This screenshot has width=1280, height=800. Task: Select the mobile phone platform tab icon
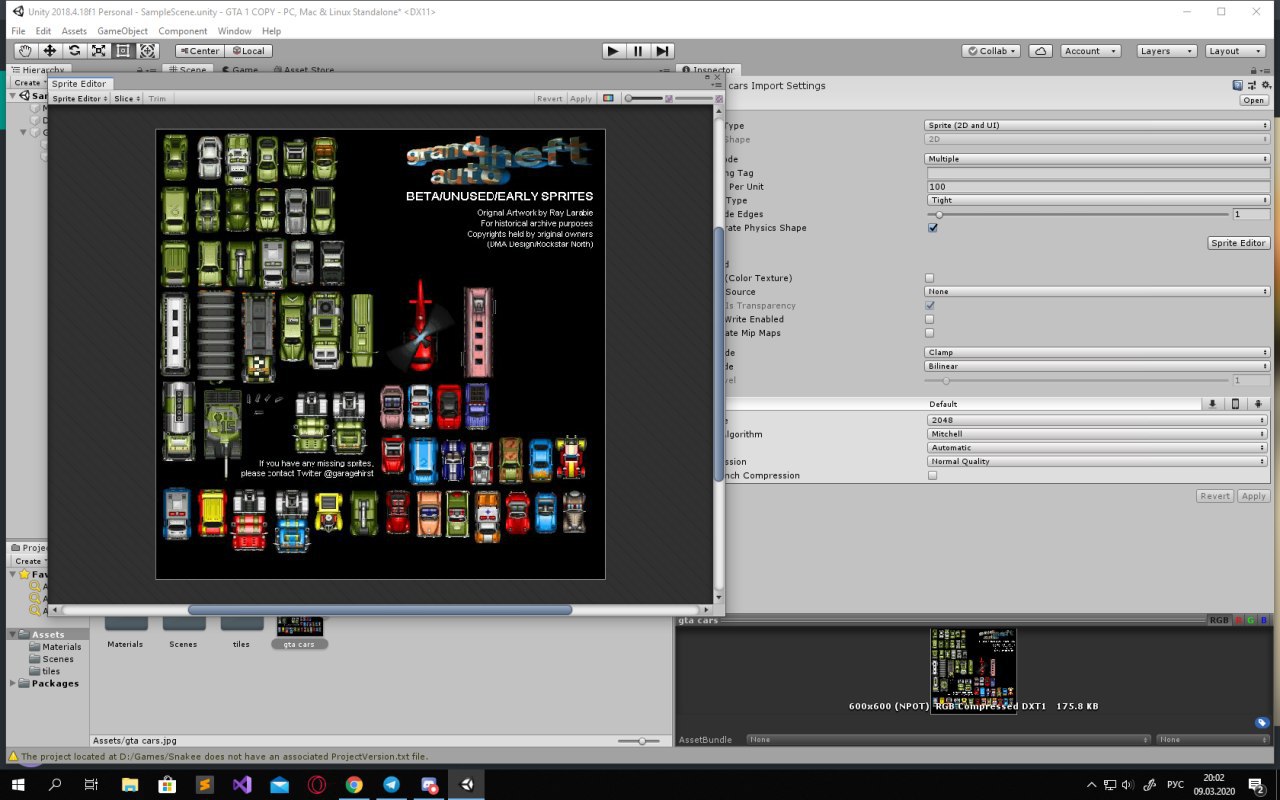[1235, 404]
